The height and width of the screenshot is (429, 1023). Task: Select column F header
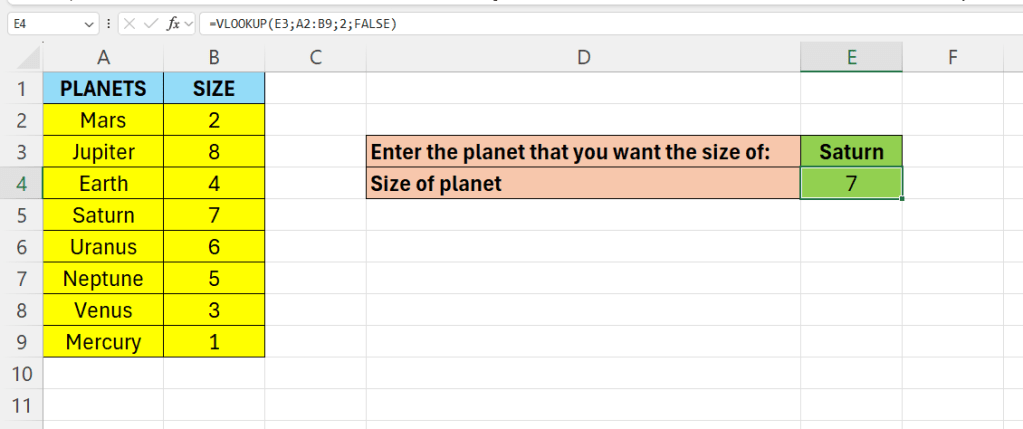(x=952, y=58)
